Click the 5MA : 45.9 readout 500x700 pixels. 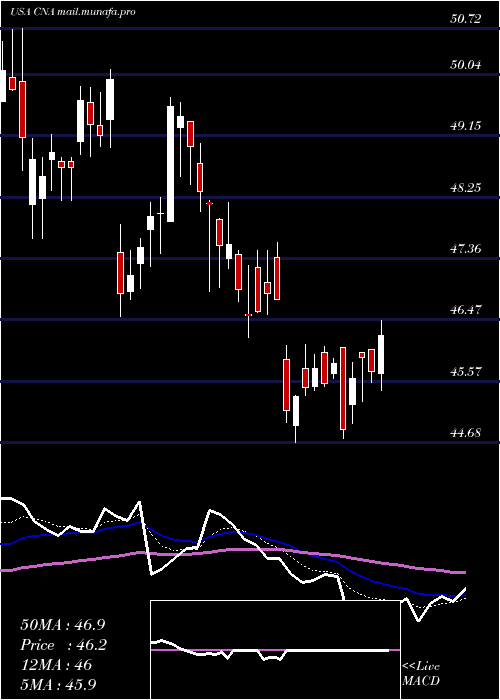click(x=58, y=684)
